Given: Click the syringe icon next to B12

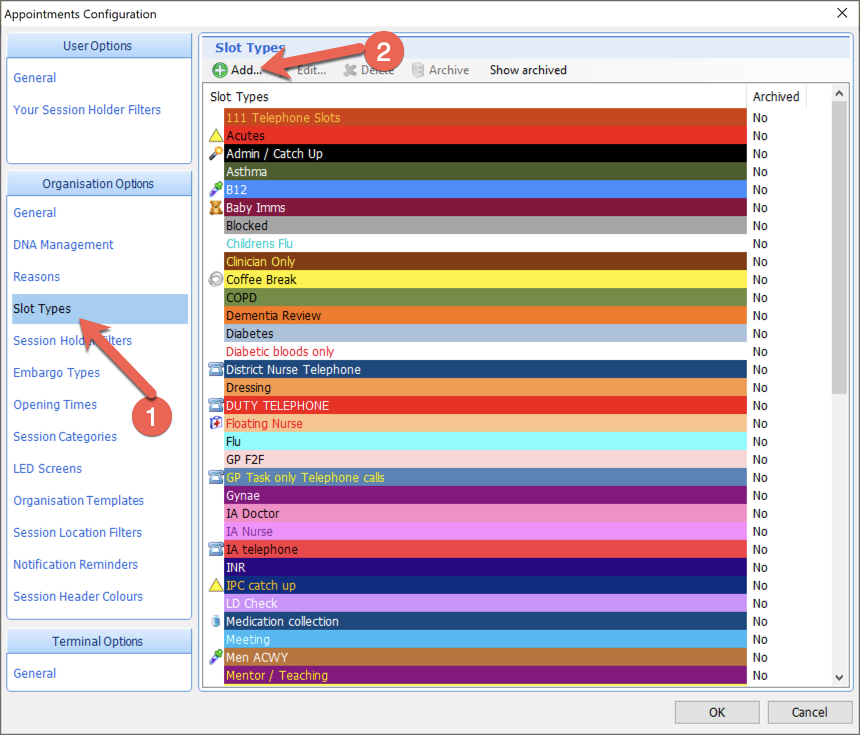Looking at the screenshot, I should coord(216,189).
